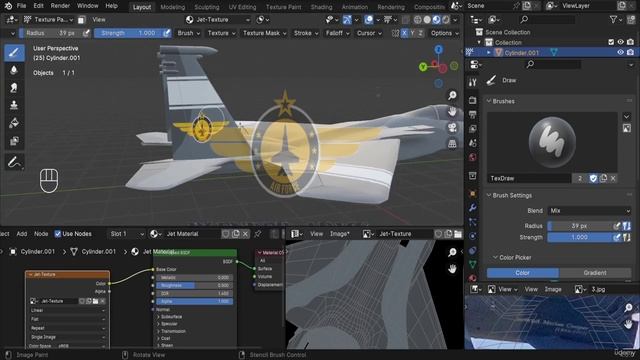Duplicate the TexDraw brush
The height and width of the screenshot is (360, 640).
[x=603, y=178]
